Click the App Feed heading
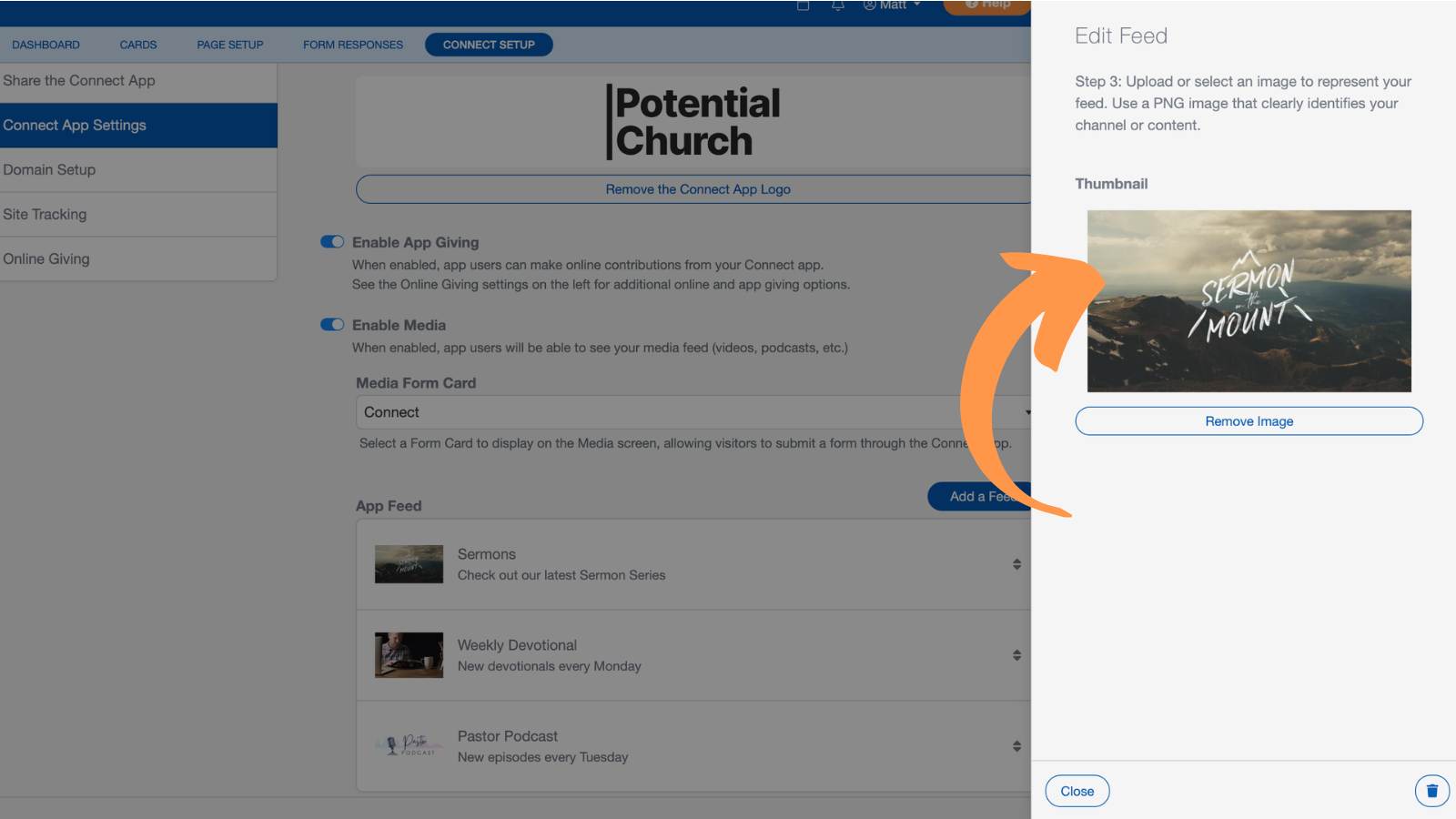This screenshot has height=819, width=1456. [389, 506]
